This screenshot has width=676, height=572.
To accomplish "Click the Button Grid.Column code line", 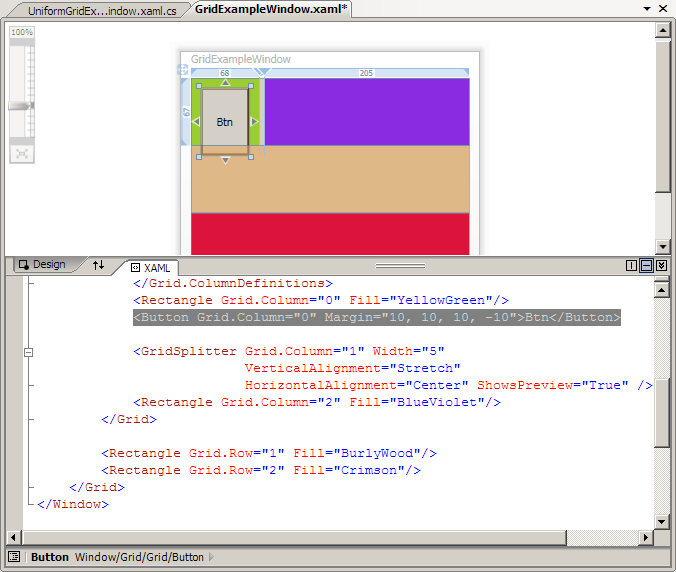I will (377, 317).
